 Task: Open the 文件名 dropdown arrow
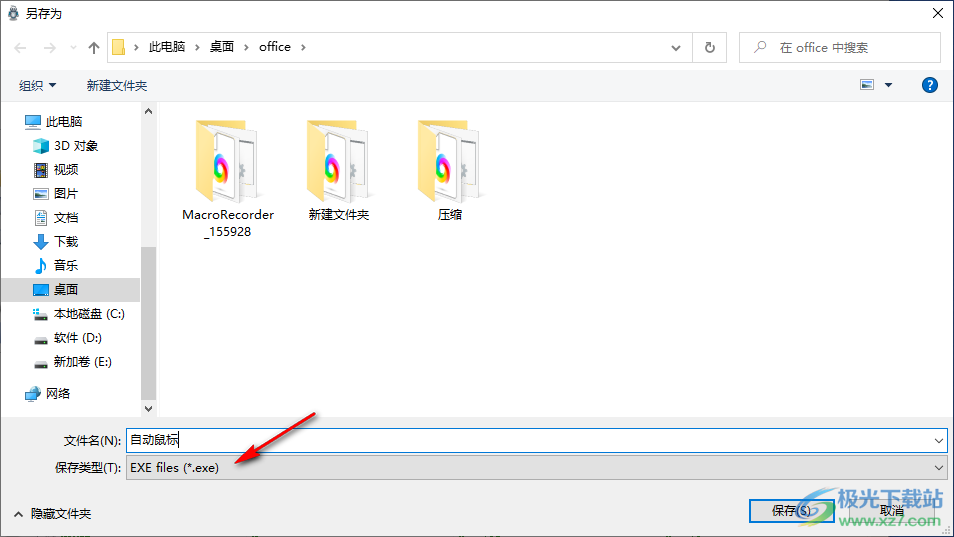point(939,440)
